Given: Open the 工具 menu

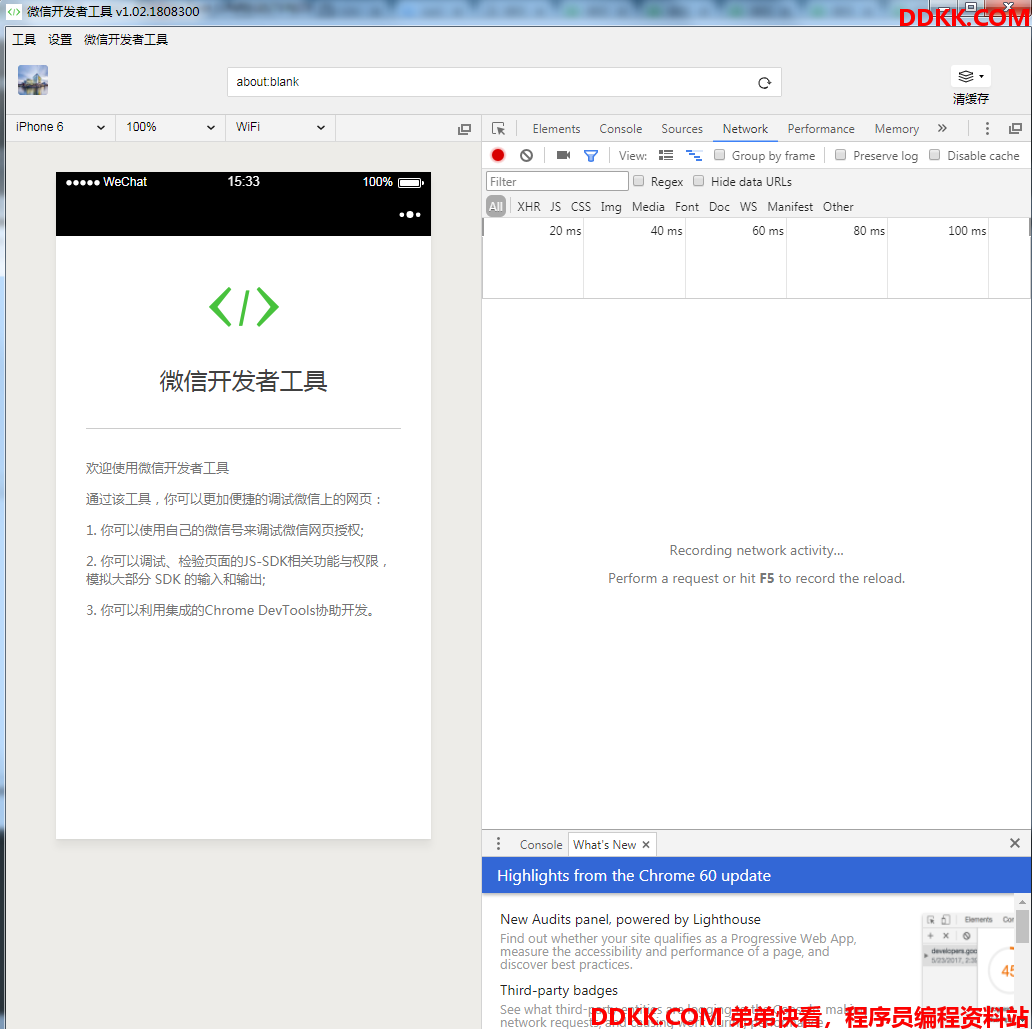Looking at the screenshot, I should click(24, 40).
